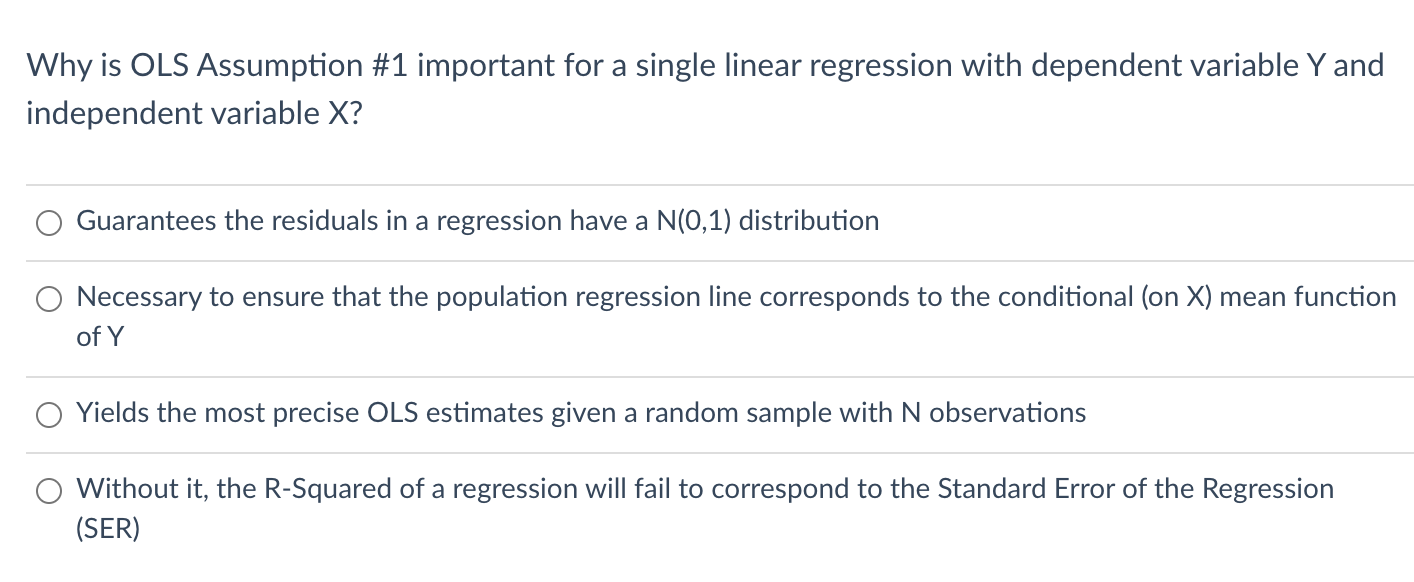The width and height of the screenshot is (1414, 582).
Task: Click the third answer's radio circle
Action: point(47,414)
